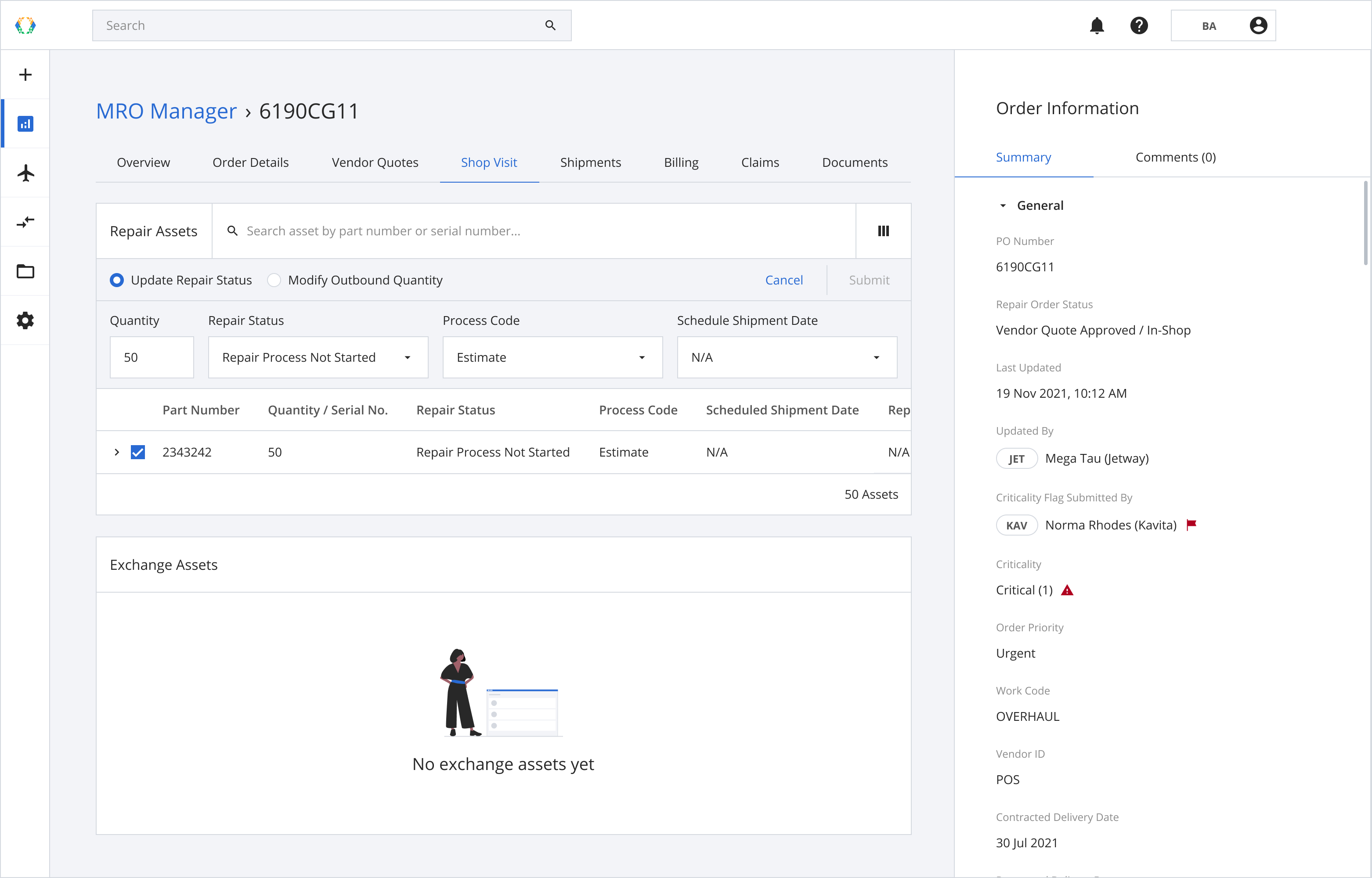Viewport: 1372px width, 878px height.
Task: Switch to the Order Details tab
Action: (250, 162)
